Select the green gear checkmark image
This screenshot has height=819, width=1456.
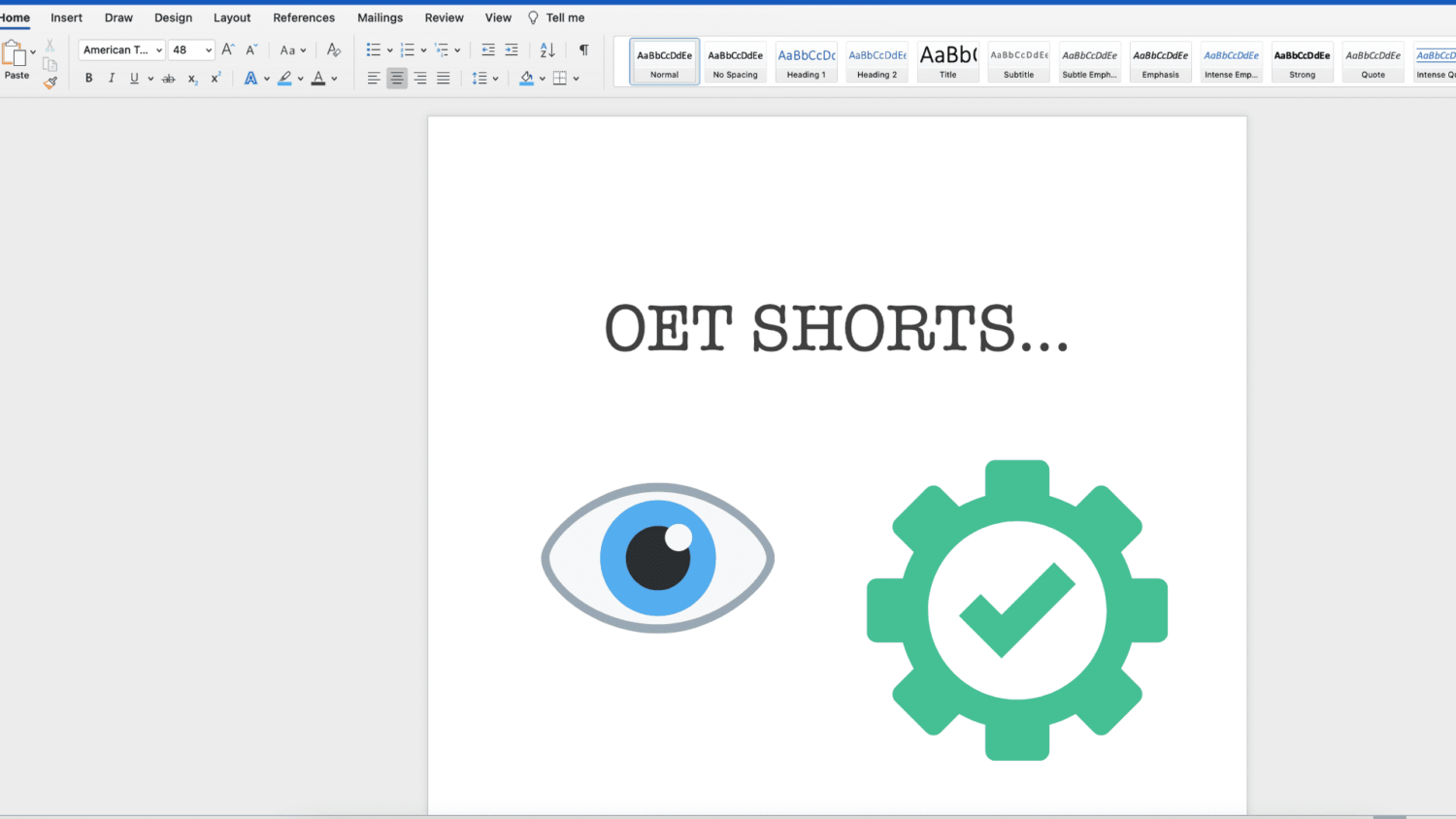tap(1017, 610)
